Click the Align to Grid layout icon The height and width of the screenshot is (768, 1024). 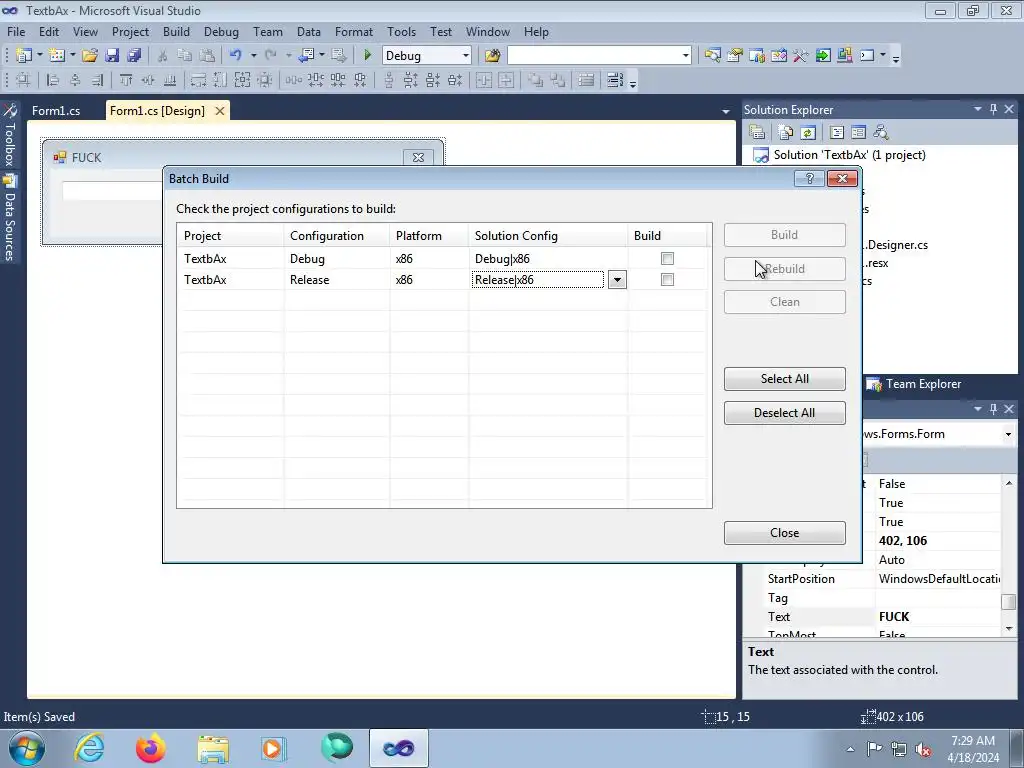[23, 80]
